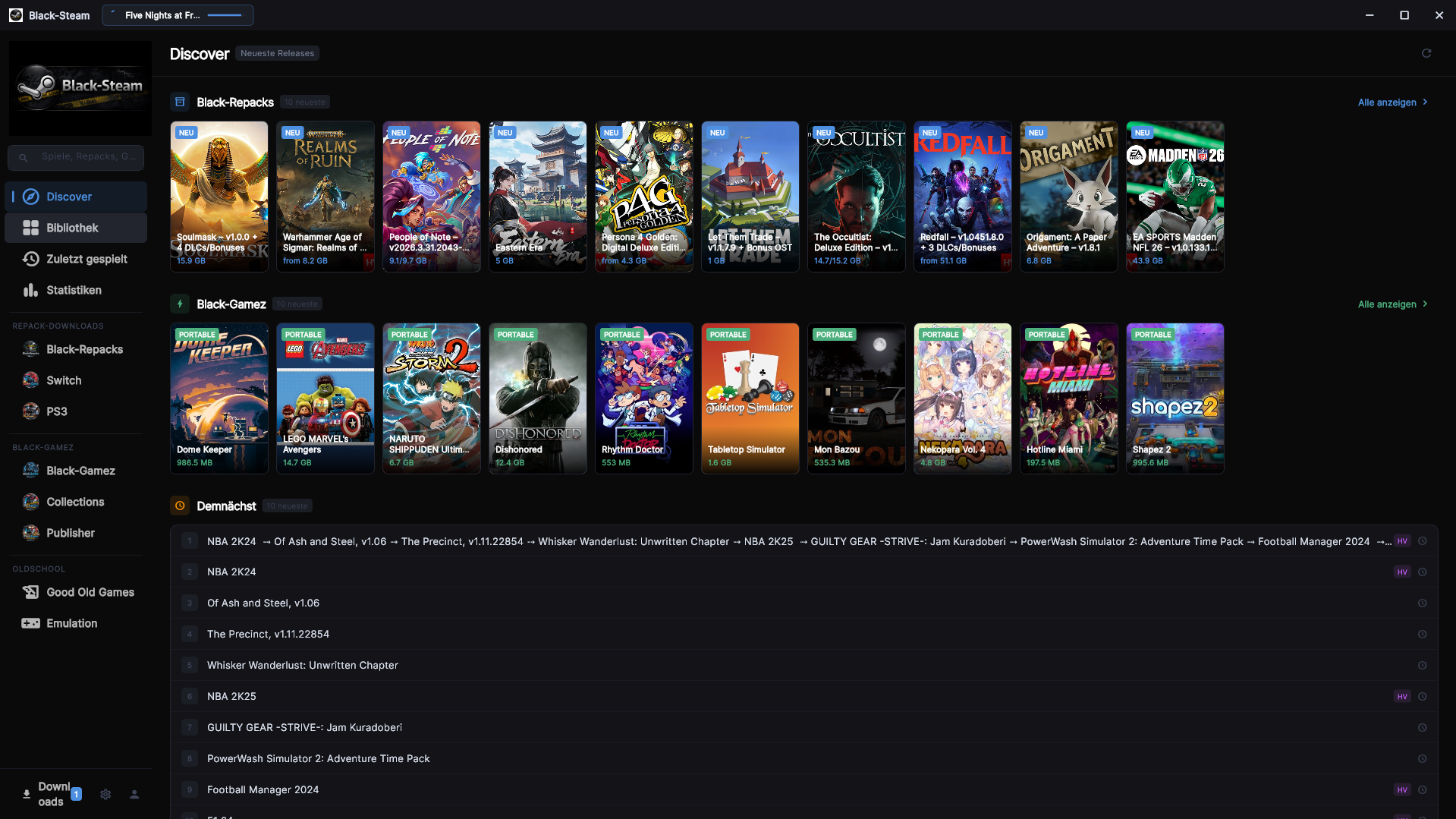Switch to the Five Nights at Fr... download tab
This screenshot has height=819, width=1456.
coord(178,15)
